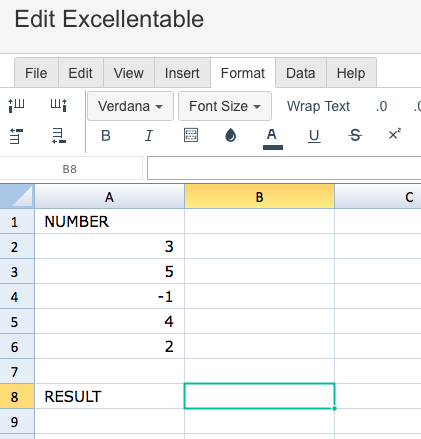421x439 pixels.
Task: Open the Verdana font dropdown
Action: coord(130,106)
